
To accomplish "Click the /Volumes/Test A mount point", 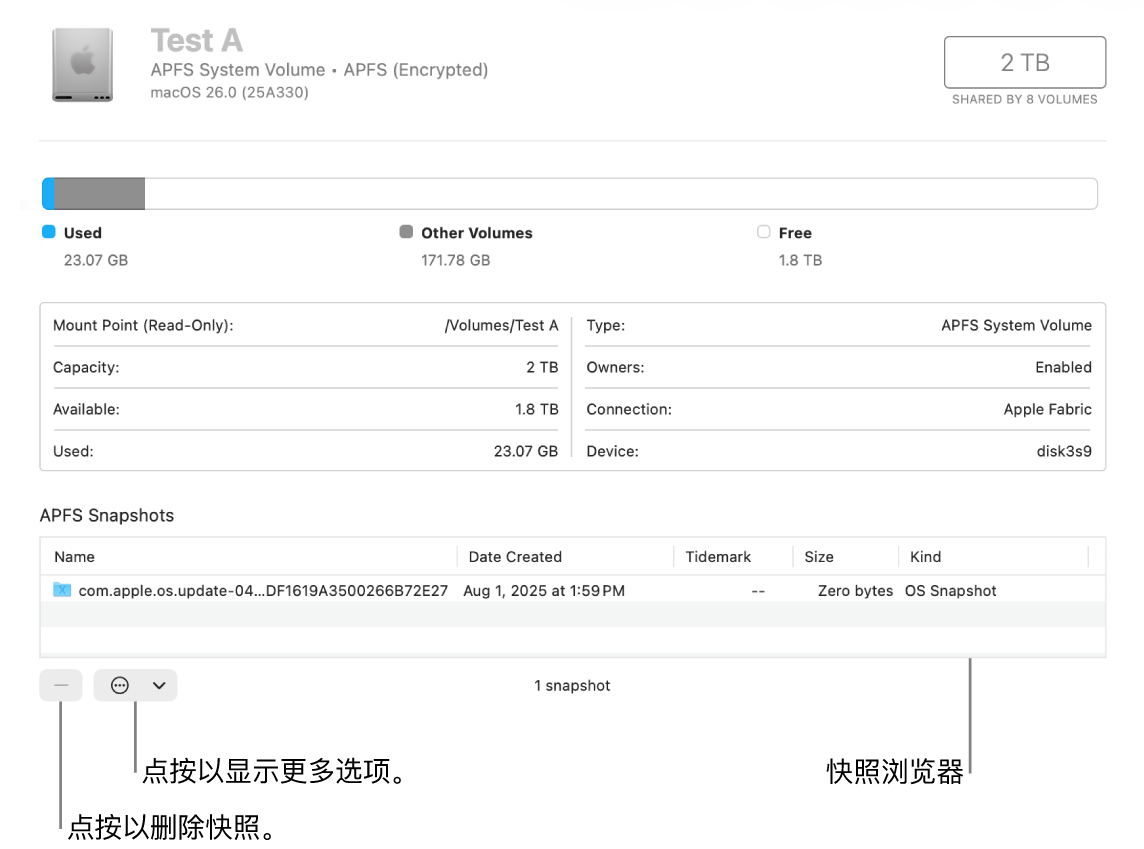I will point(501,325).
